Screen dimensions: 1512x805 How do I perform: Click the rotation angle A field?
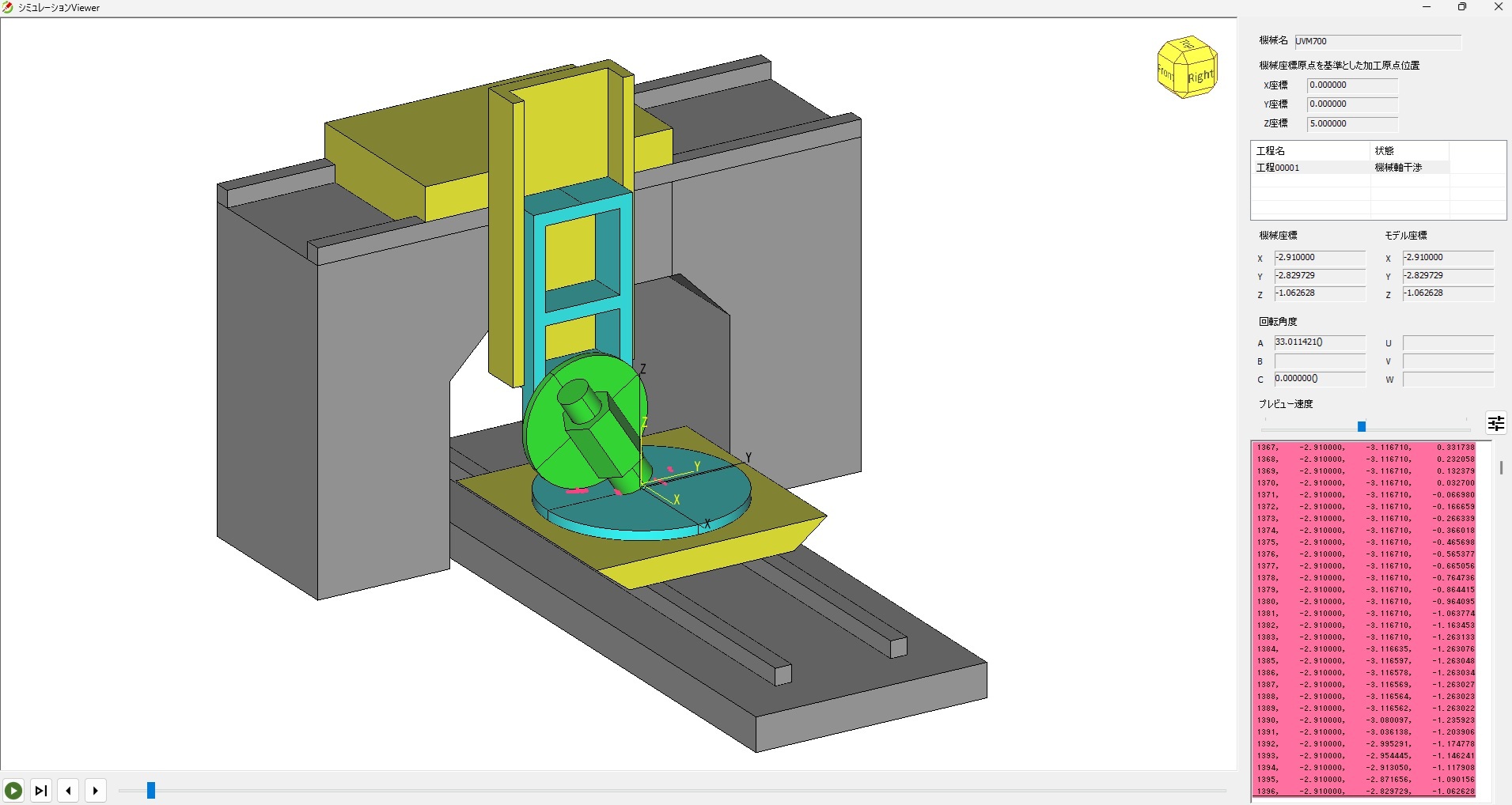pos(1320,342)
